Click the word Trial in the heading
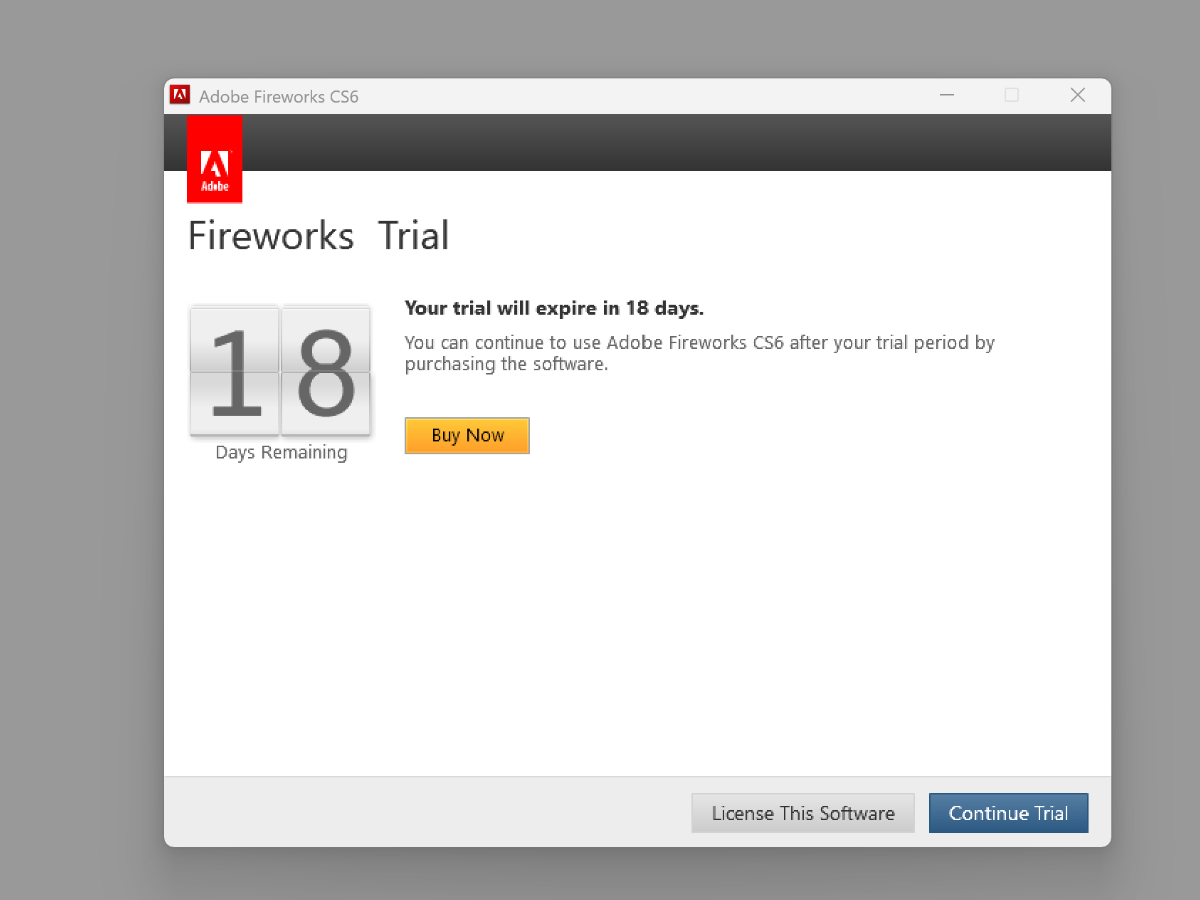The height and width of the screenshot is (900, 1200). 413,236
